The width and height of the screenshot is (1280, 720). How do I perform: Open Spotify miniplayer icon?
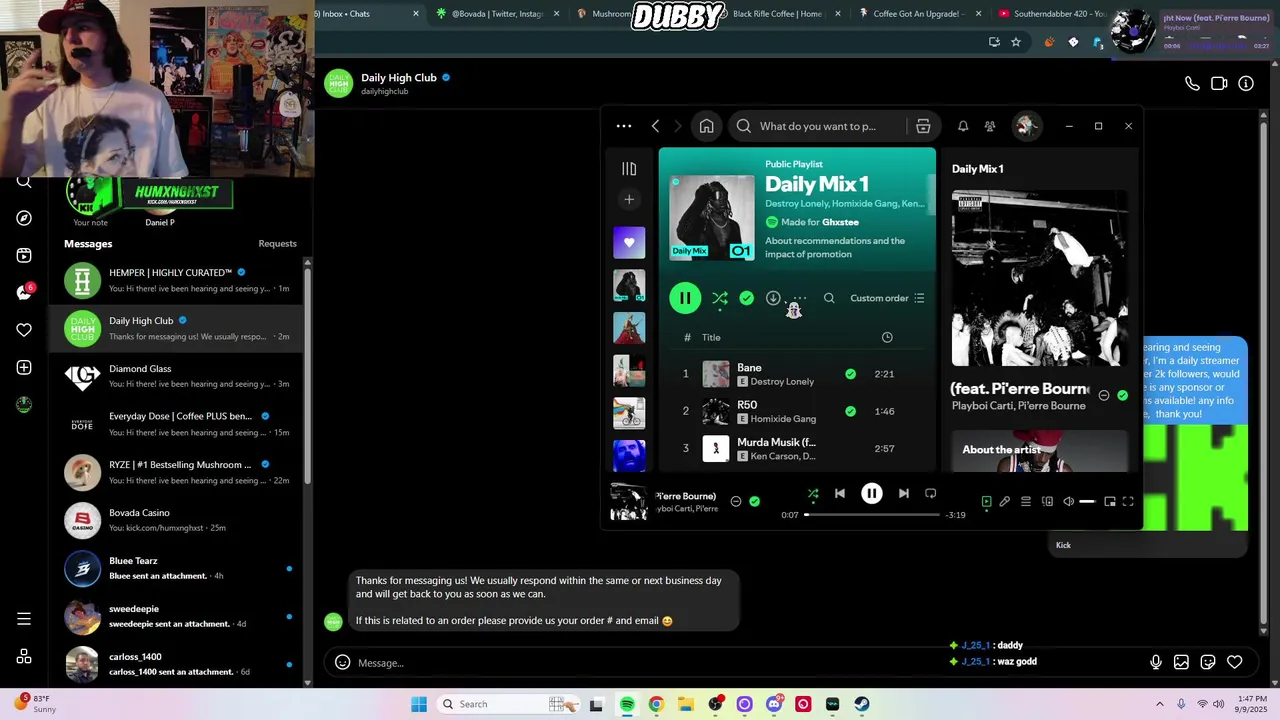[x=1110, y=502]
